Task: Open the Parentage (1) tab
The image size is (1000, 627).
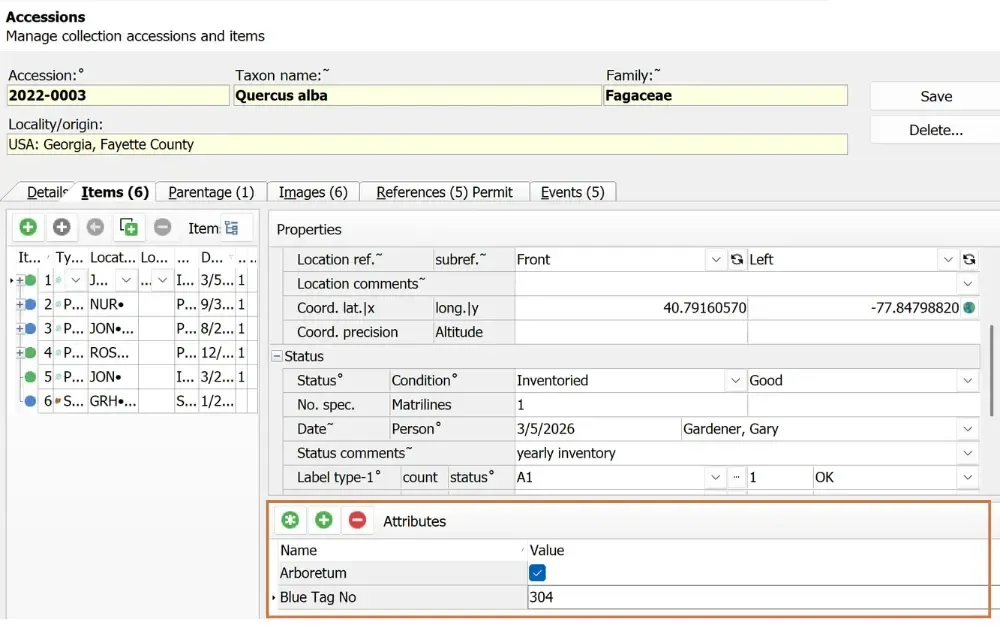Action: [x=211, y=192]
